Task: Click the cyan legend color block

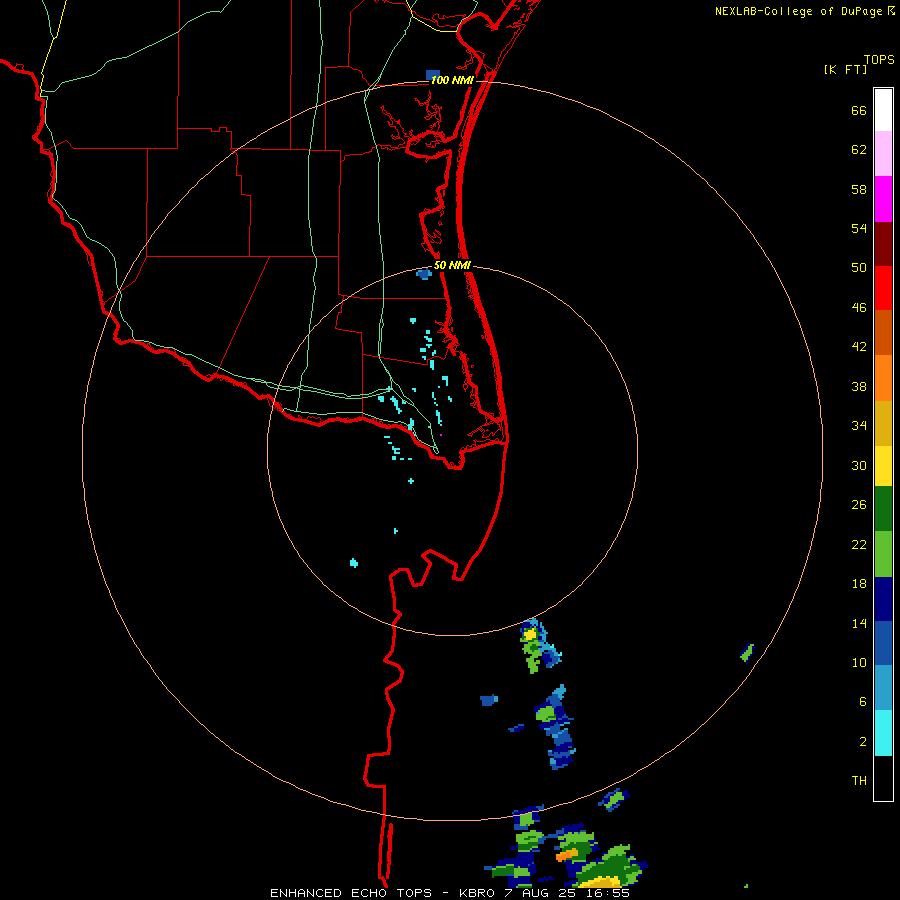Action: tap(883, 733)
